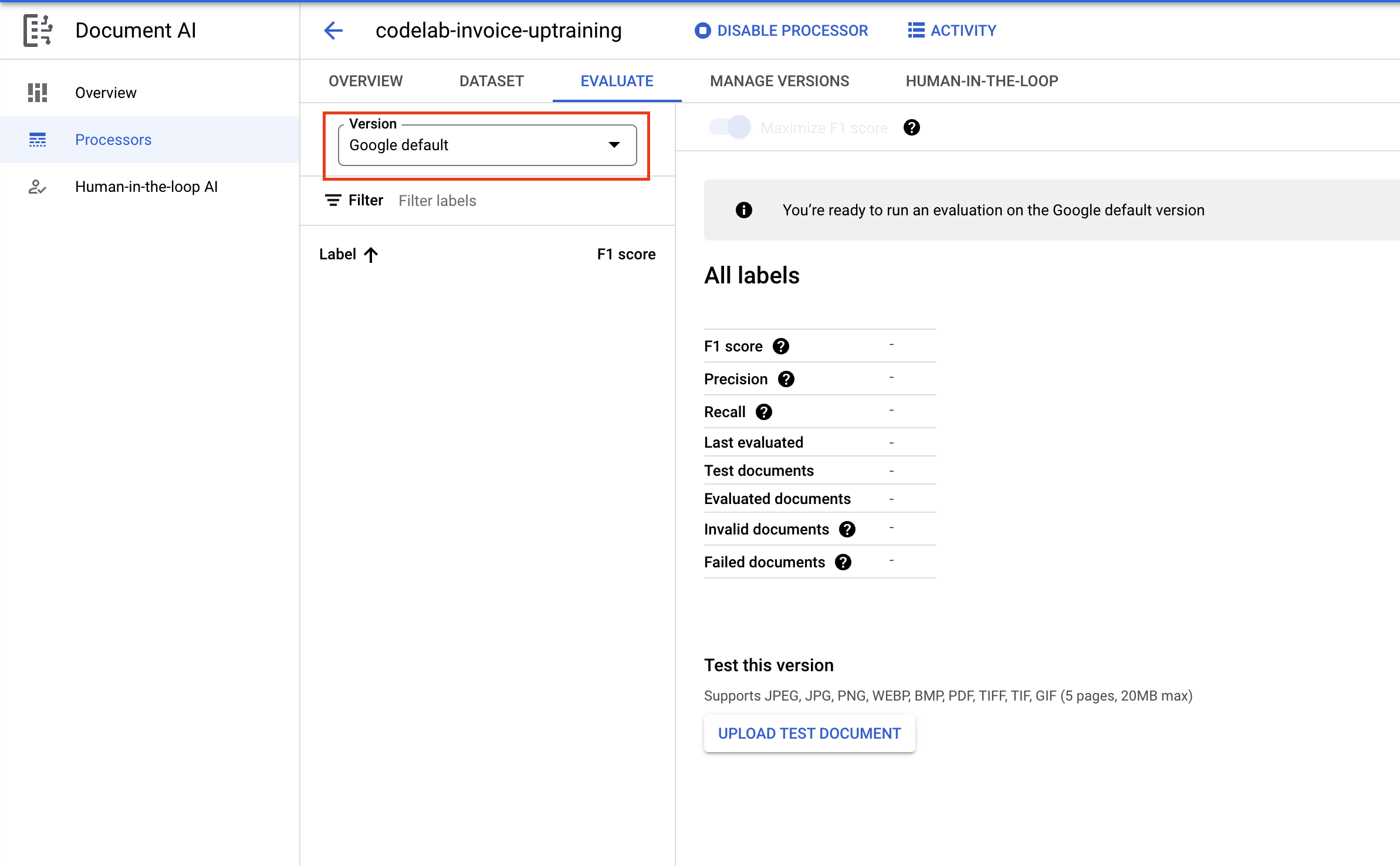
Task: Click the Document AI logo icon
Action: 38,31
